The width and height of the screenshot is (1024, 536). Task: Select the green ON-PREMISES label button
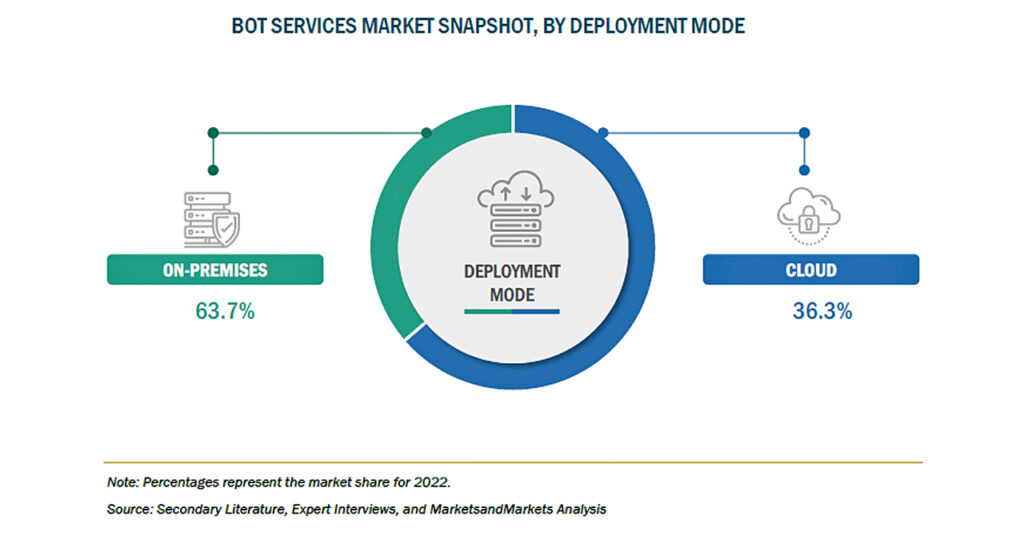(x=215, y=270)
